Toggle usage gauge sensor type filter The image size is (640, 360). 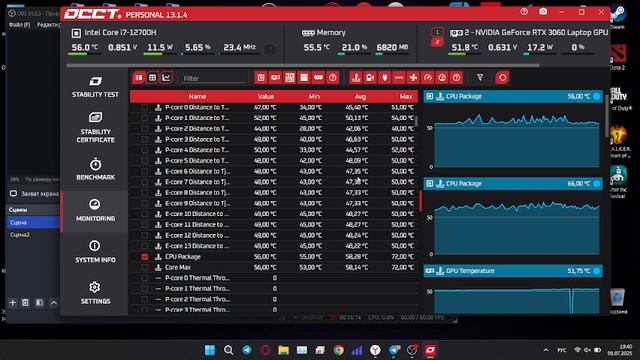coord(428,78)
